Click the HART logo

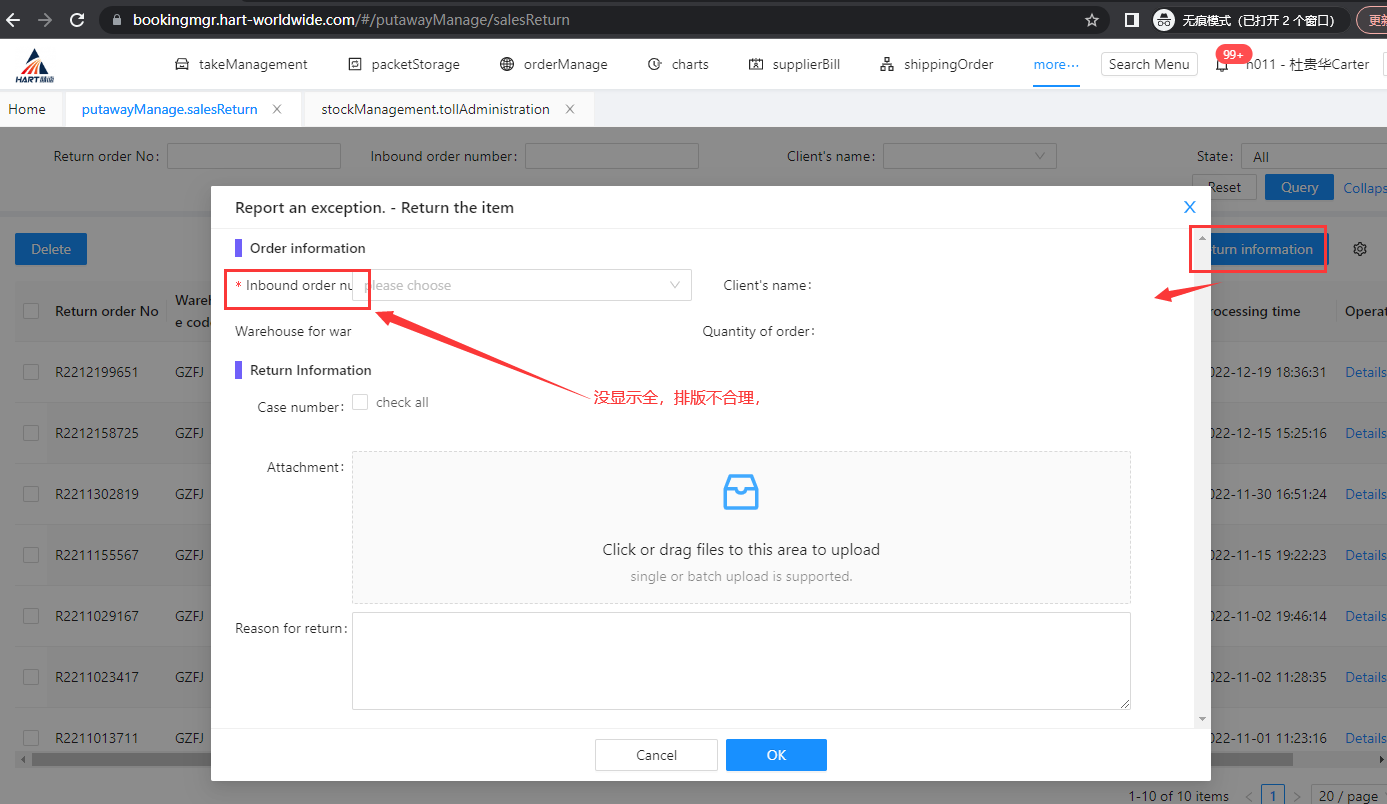point(34,65)
